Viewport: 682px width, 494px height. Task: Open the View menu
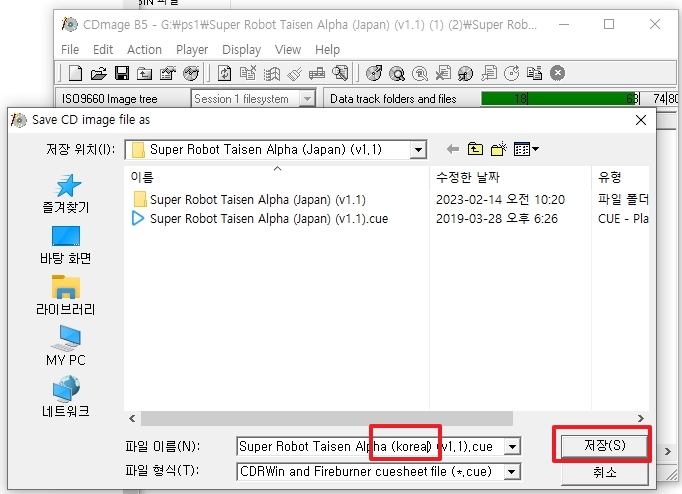coord(288,50)
